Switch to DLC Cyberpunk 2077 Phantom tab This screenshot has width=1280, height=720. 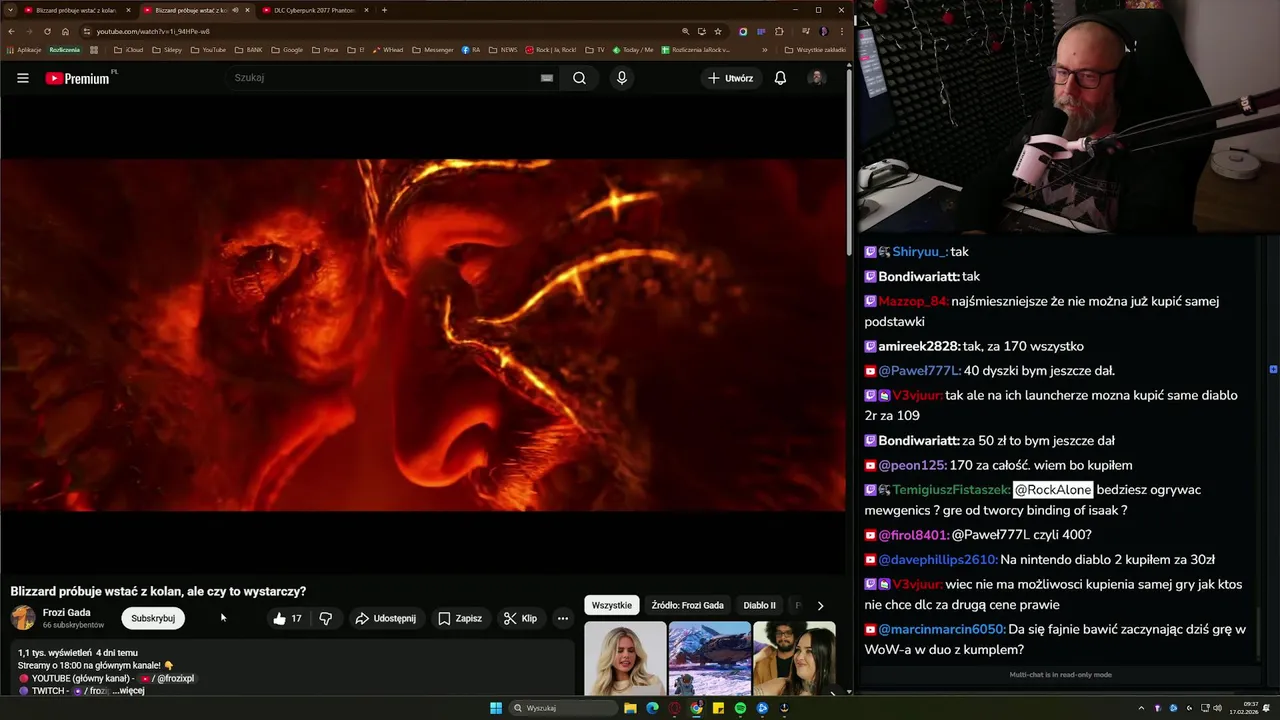(315, 10)
